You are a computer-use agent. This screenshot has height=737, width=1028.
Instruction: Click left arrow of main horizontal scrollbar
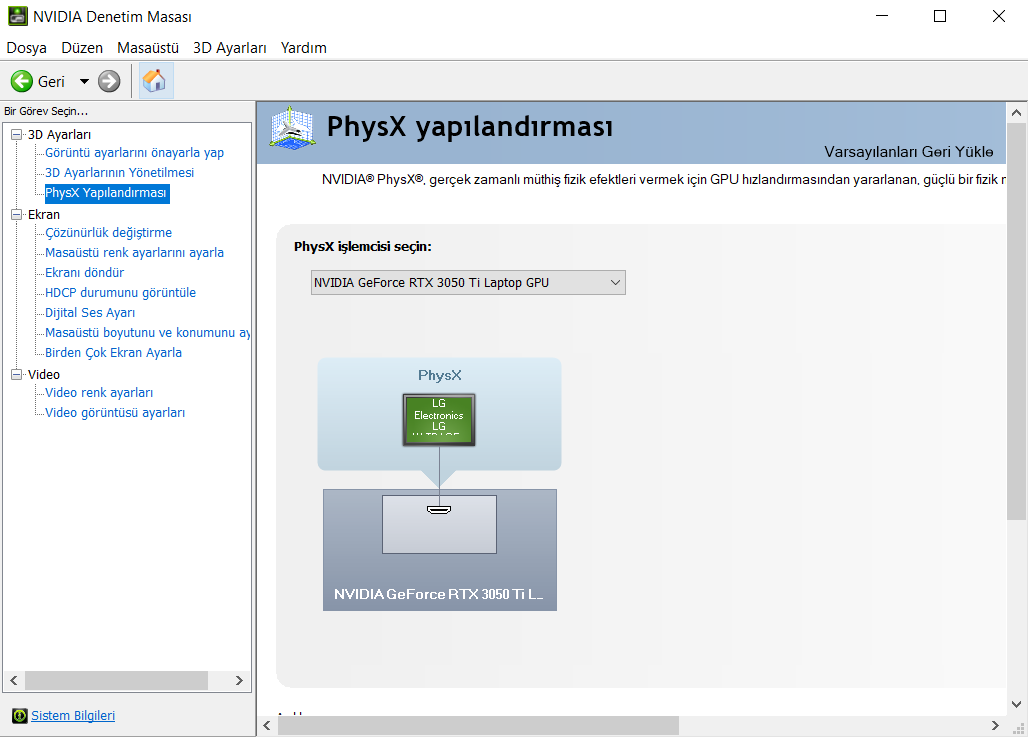pyautogui.click(x=267, y=725)
